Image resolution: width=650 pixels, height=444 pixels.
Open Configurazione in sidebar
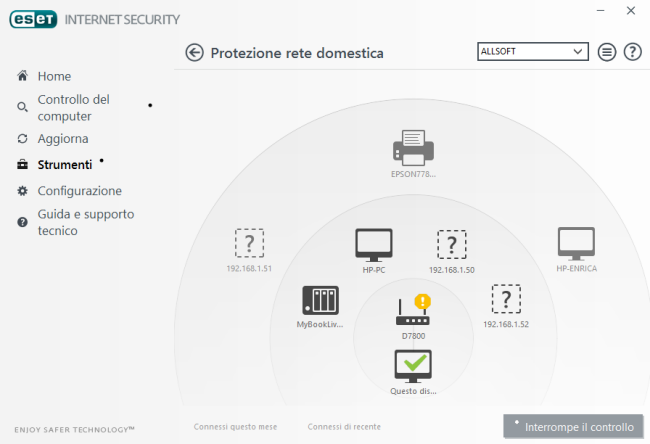80,191
